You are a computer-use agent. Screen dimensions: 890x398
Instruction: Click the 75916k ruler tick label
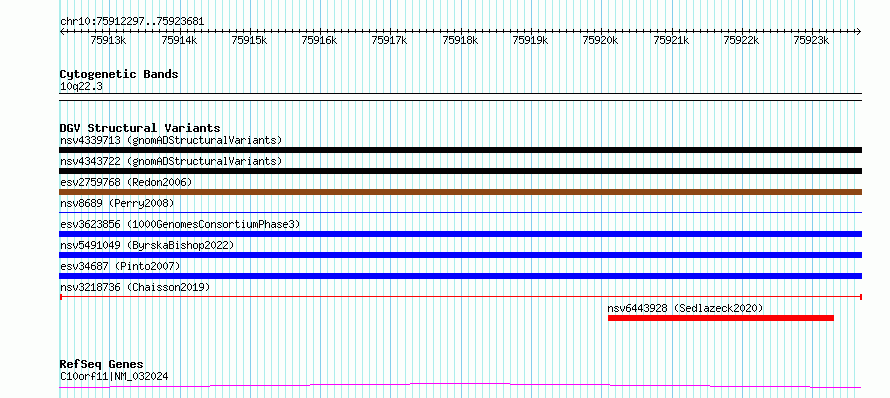click(320, 40)
